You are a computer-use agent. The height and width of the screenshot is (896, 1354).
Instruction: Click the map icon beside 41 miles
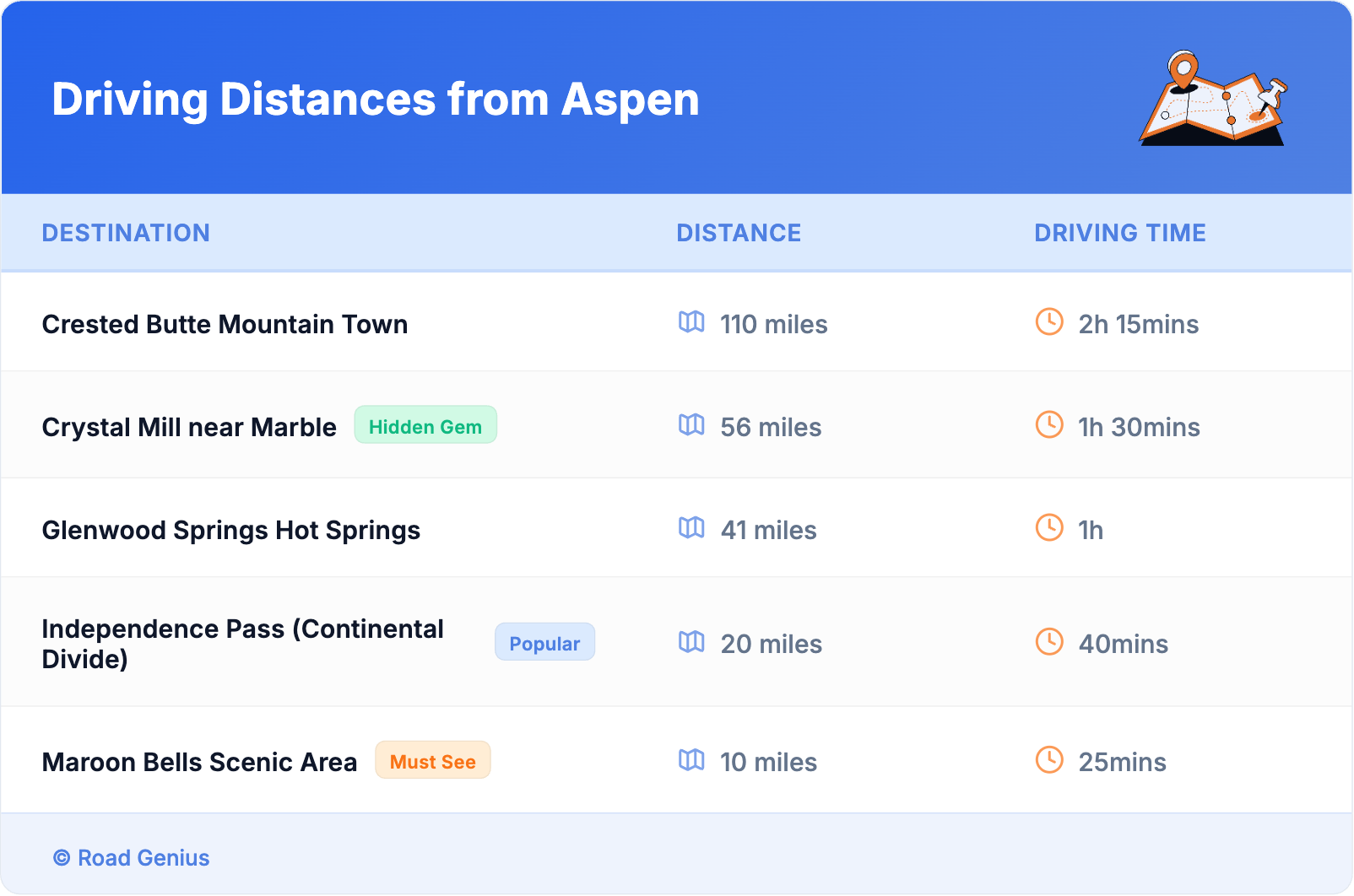691,528
